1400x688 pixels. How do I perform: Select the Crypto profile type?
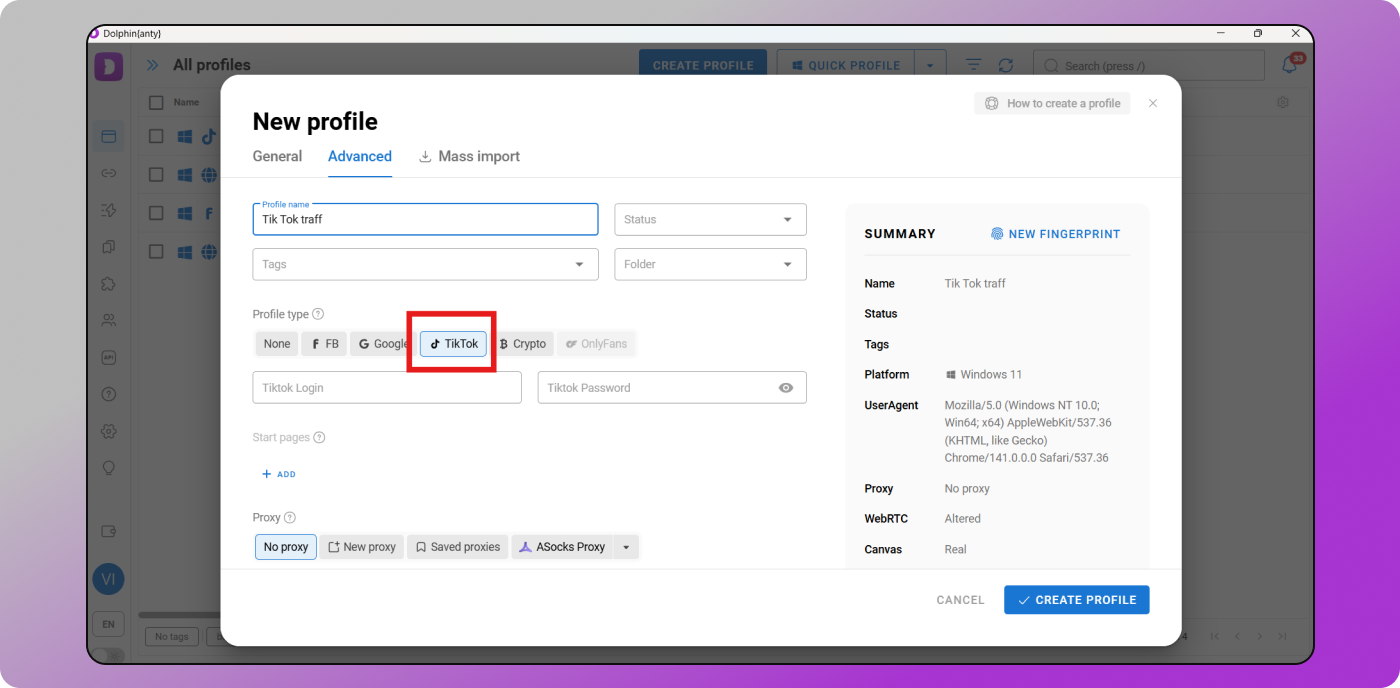[x=522, y=344]
